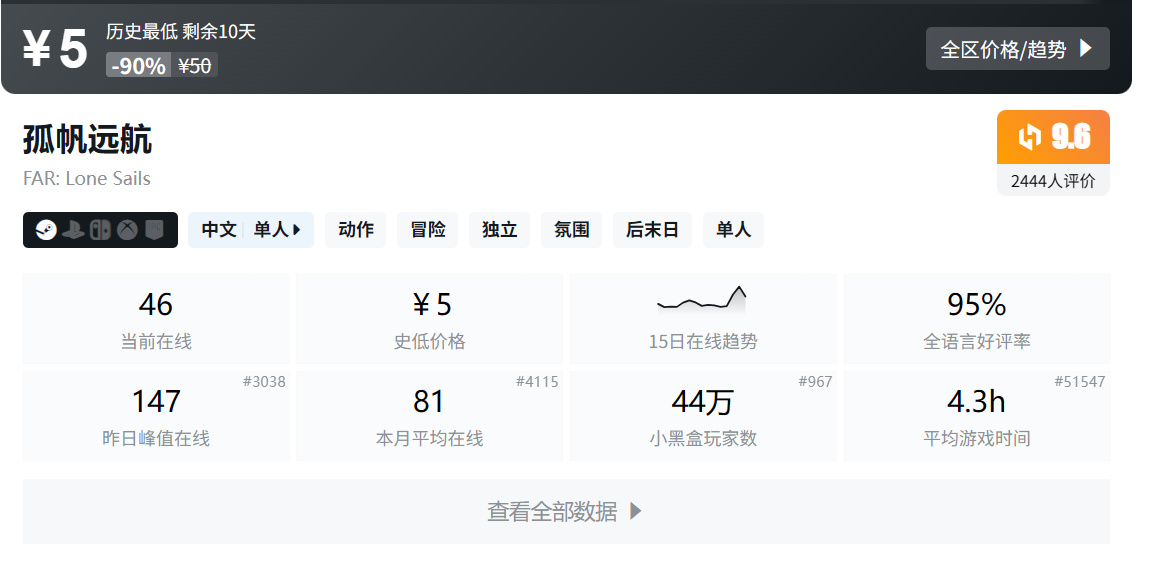Select the Xbox platform icon

[128, 230]
